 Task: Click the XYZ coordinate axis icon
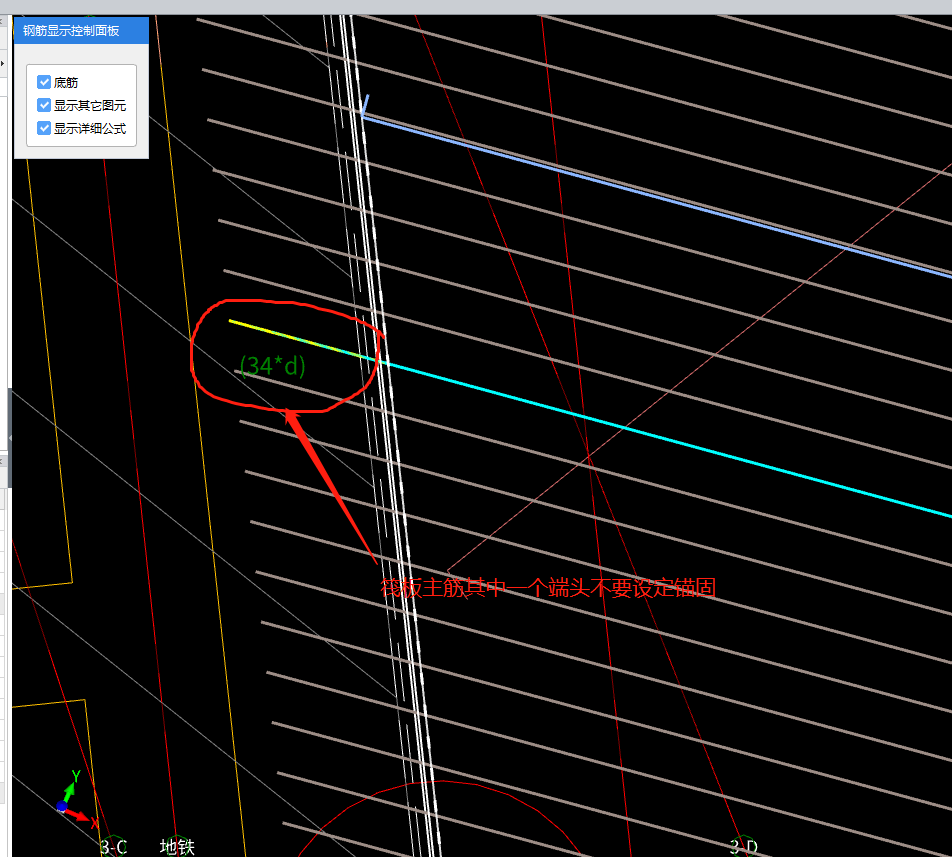pyautogui.click(x=76, y=798)
